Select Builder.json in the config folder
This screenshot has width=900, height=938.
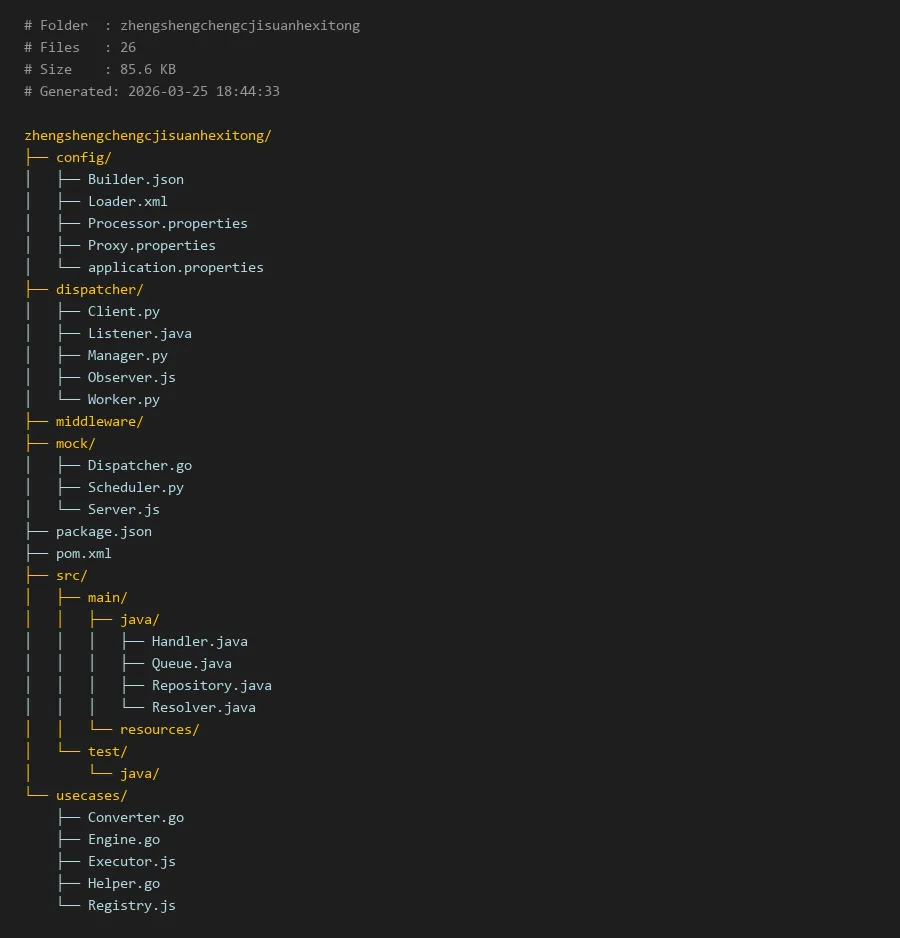point(135,179)
